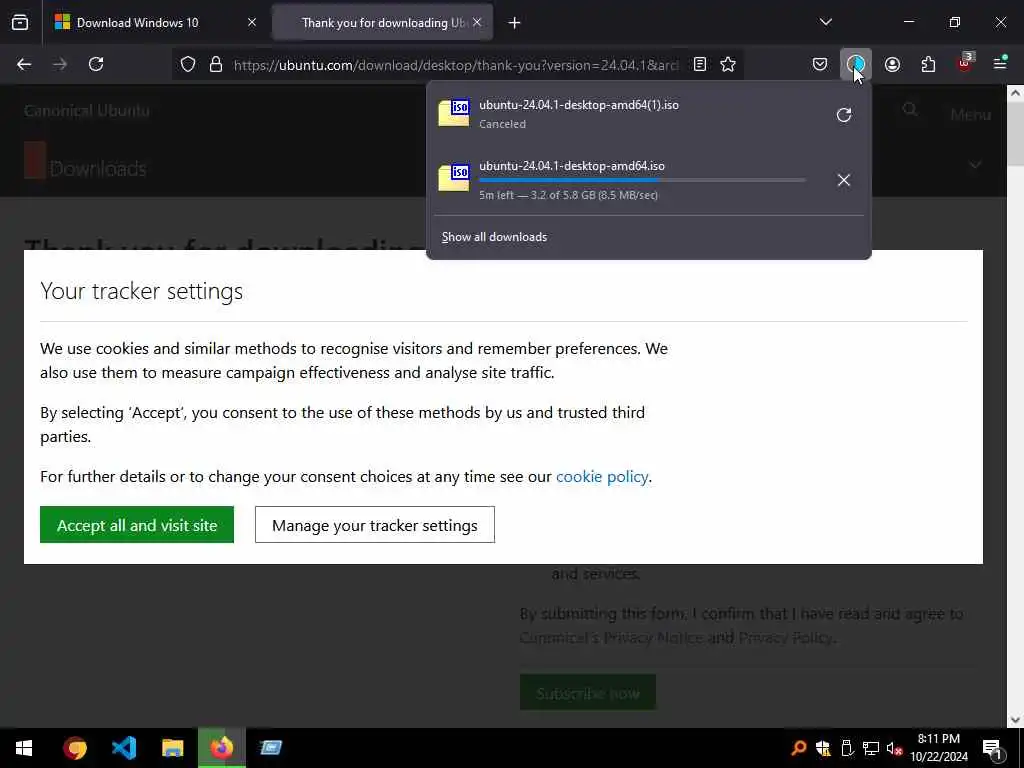Open uBlock Origin extension icon

965,63
